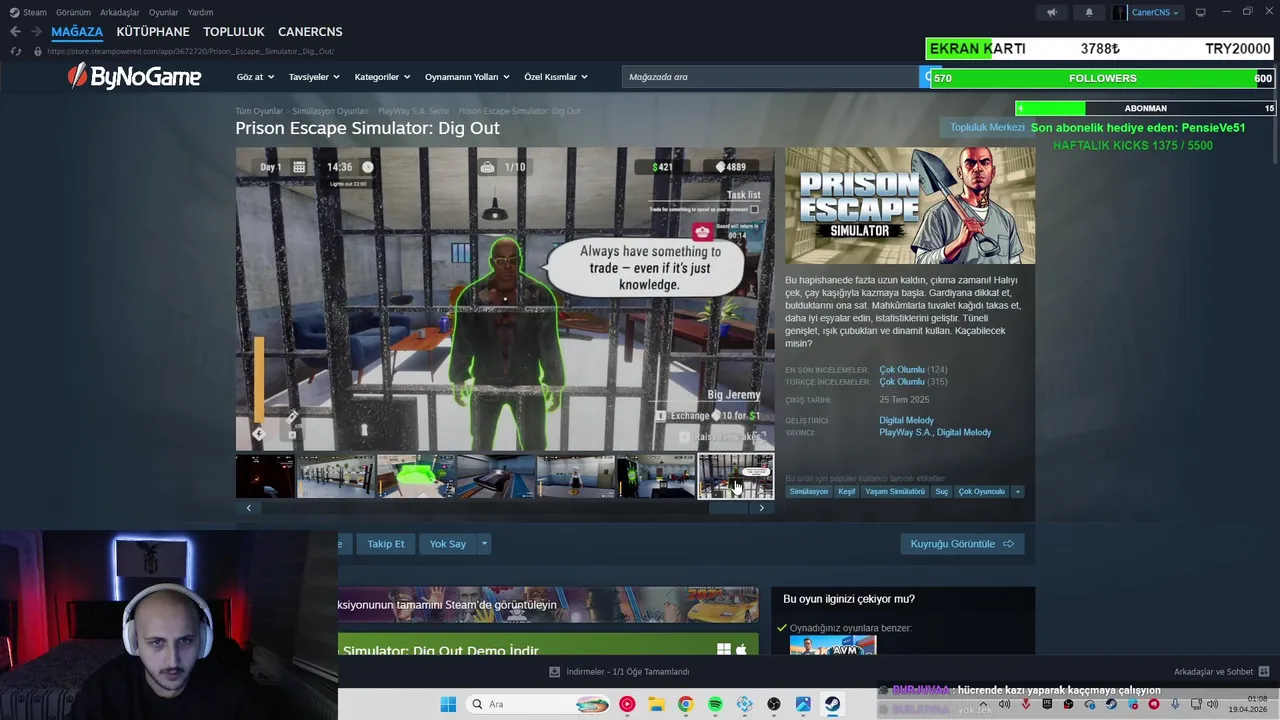Open File Explorer from the taskbar
The image size is (1280, 720).
tap(656, 704)
